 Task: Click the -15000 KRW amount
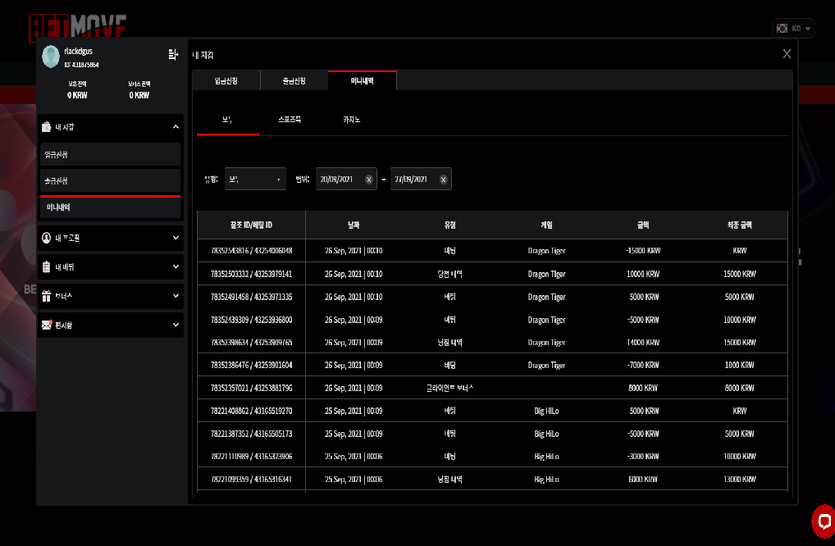643,250
